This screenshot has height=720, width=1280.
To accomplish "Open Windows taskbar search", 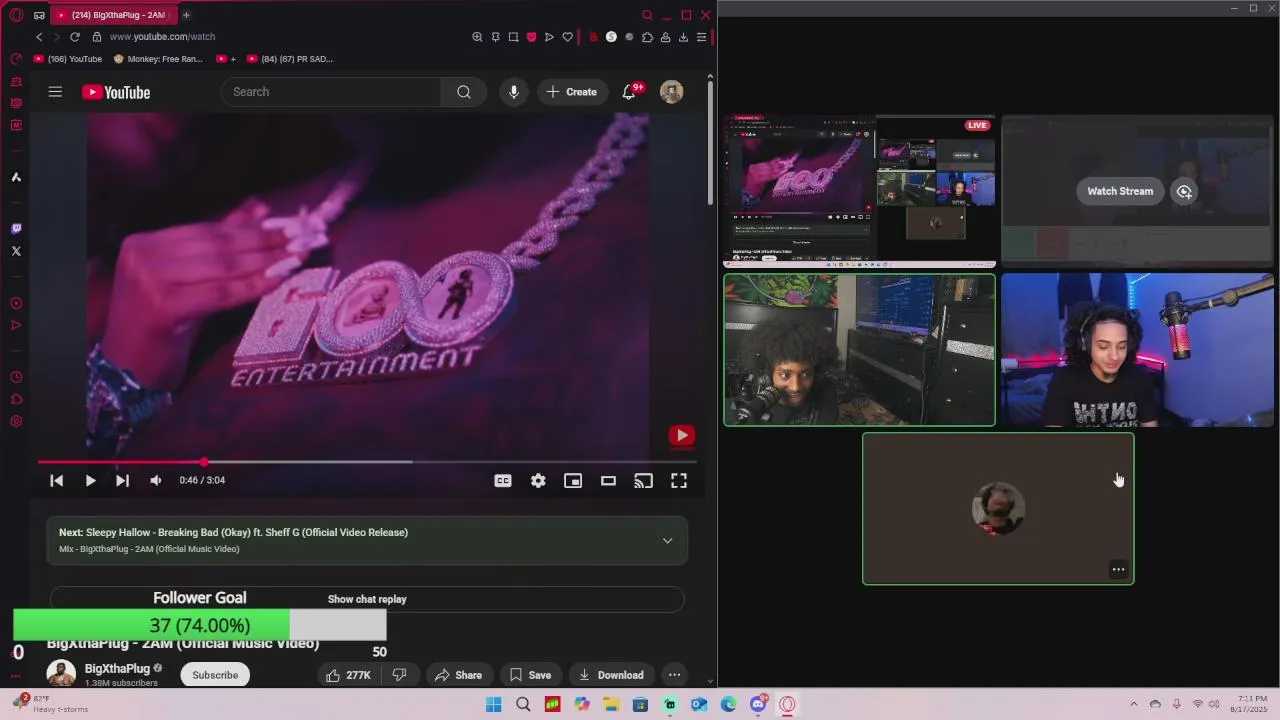I will pyautogui.click(x=523, y=704).
